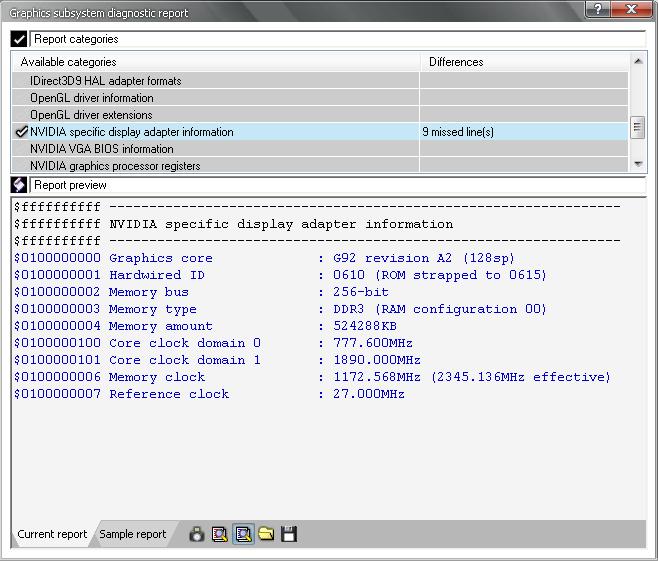Image resolution: width=658 pixels, height=561 pixels.
Task: Save report with the floppy disk icon
Action: click(289, 534)
